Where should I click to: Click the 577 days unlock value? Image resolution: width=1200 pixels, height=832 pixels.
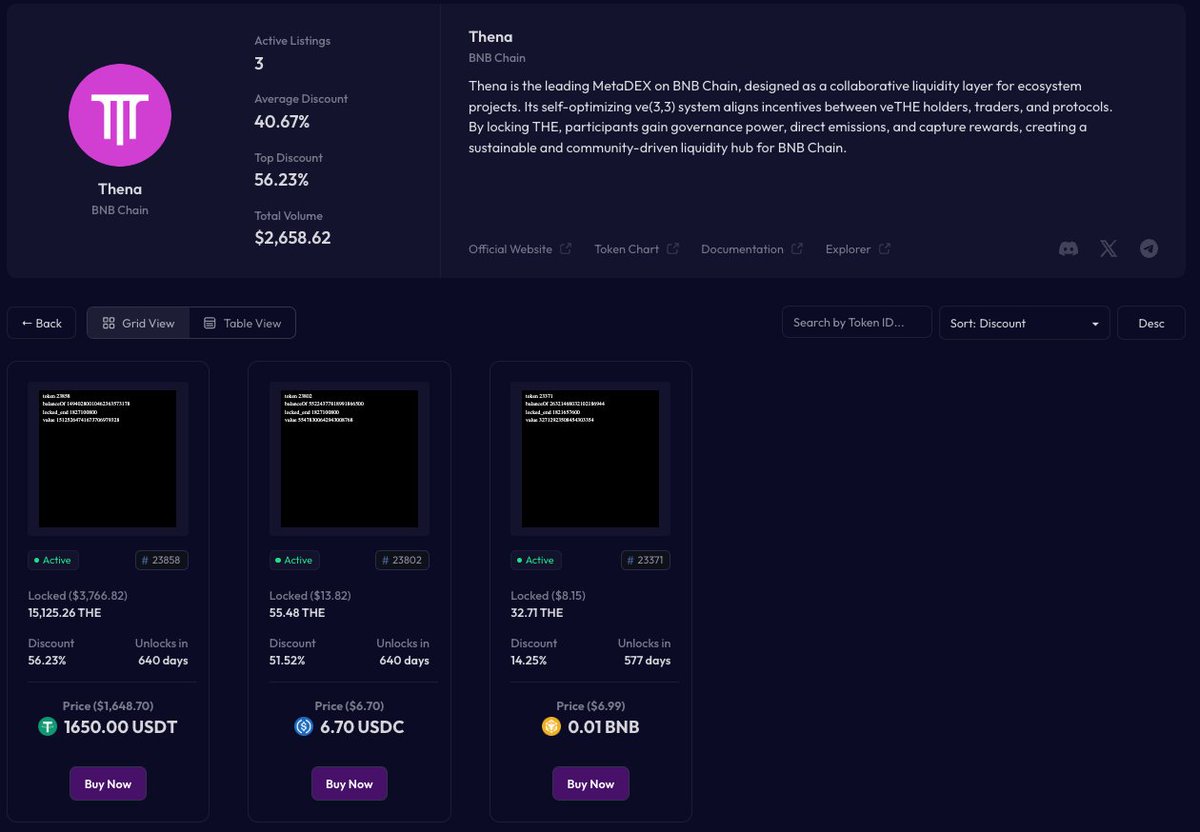645,661
